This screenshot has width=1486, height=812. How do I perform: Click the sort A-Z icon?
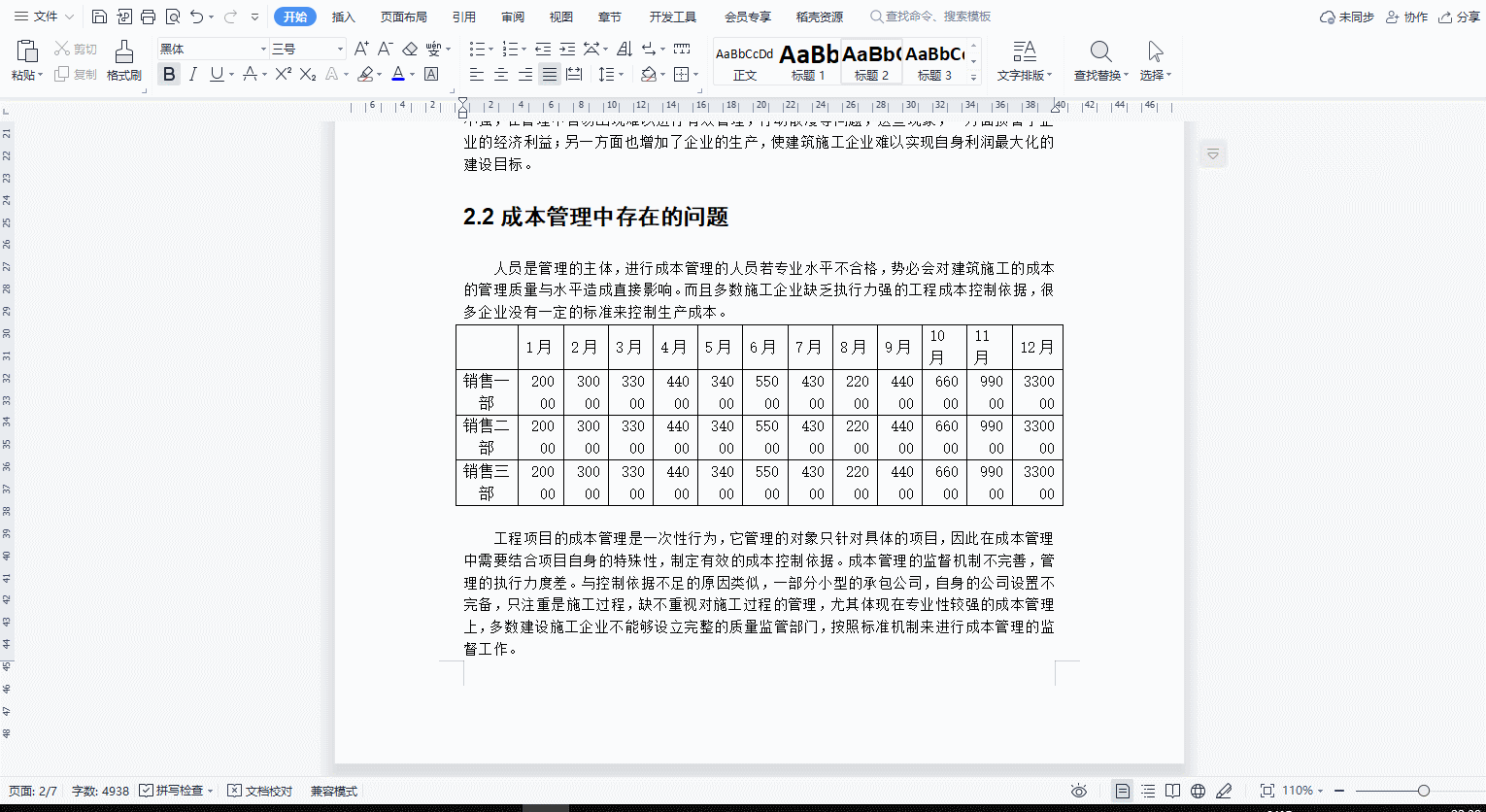point(625,49)
